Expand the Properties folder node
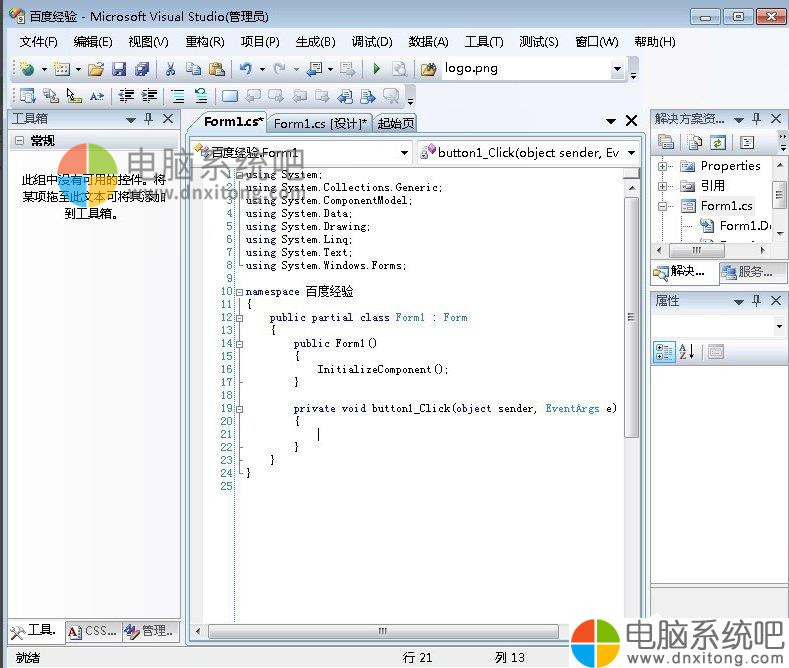Screen dimensions: 789x668 (663, 166)
